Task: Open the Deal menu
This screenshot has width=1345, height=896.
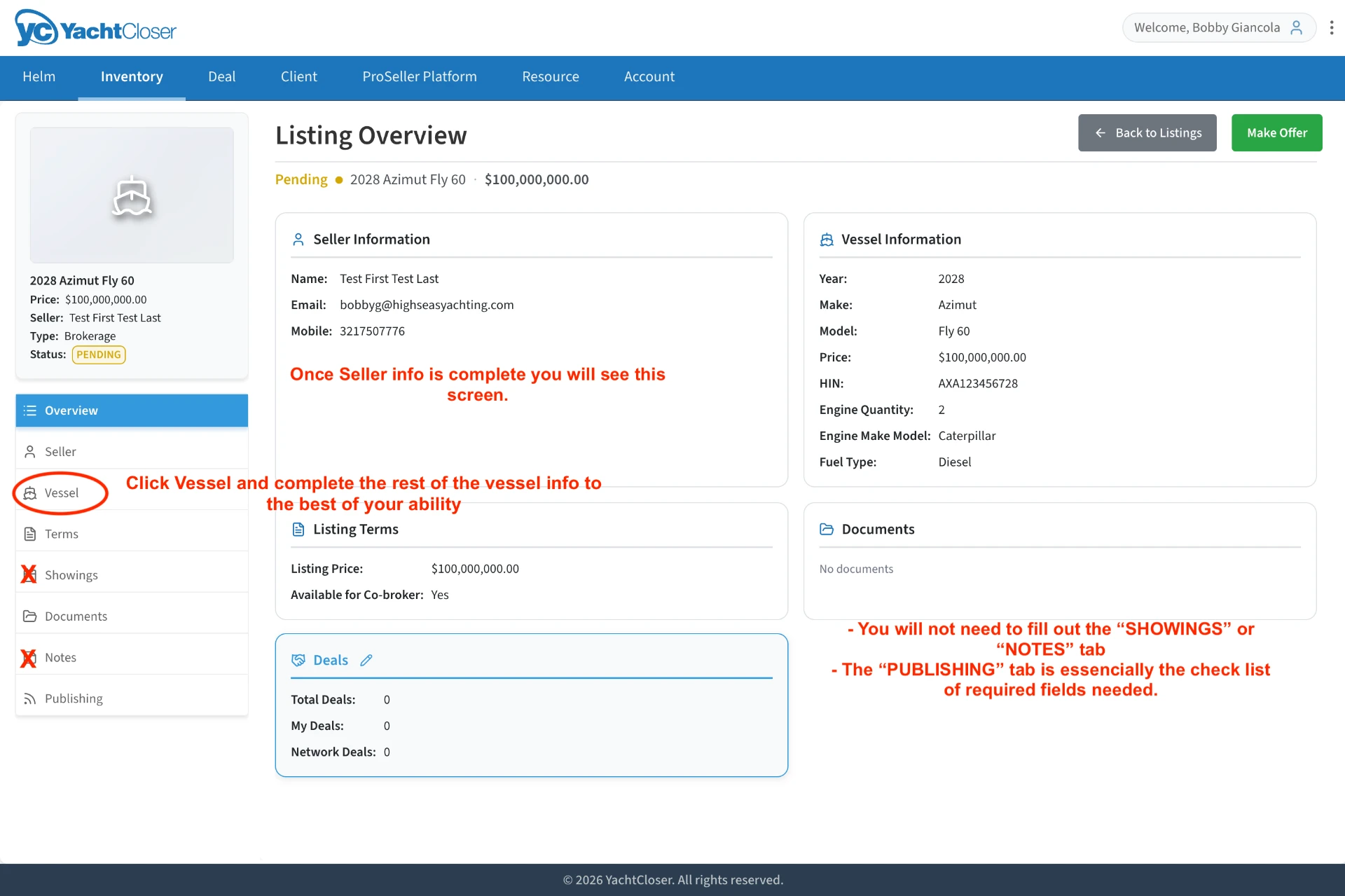Action: coord(222,76)
